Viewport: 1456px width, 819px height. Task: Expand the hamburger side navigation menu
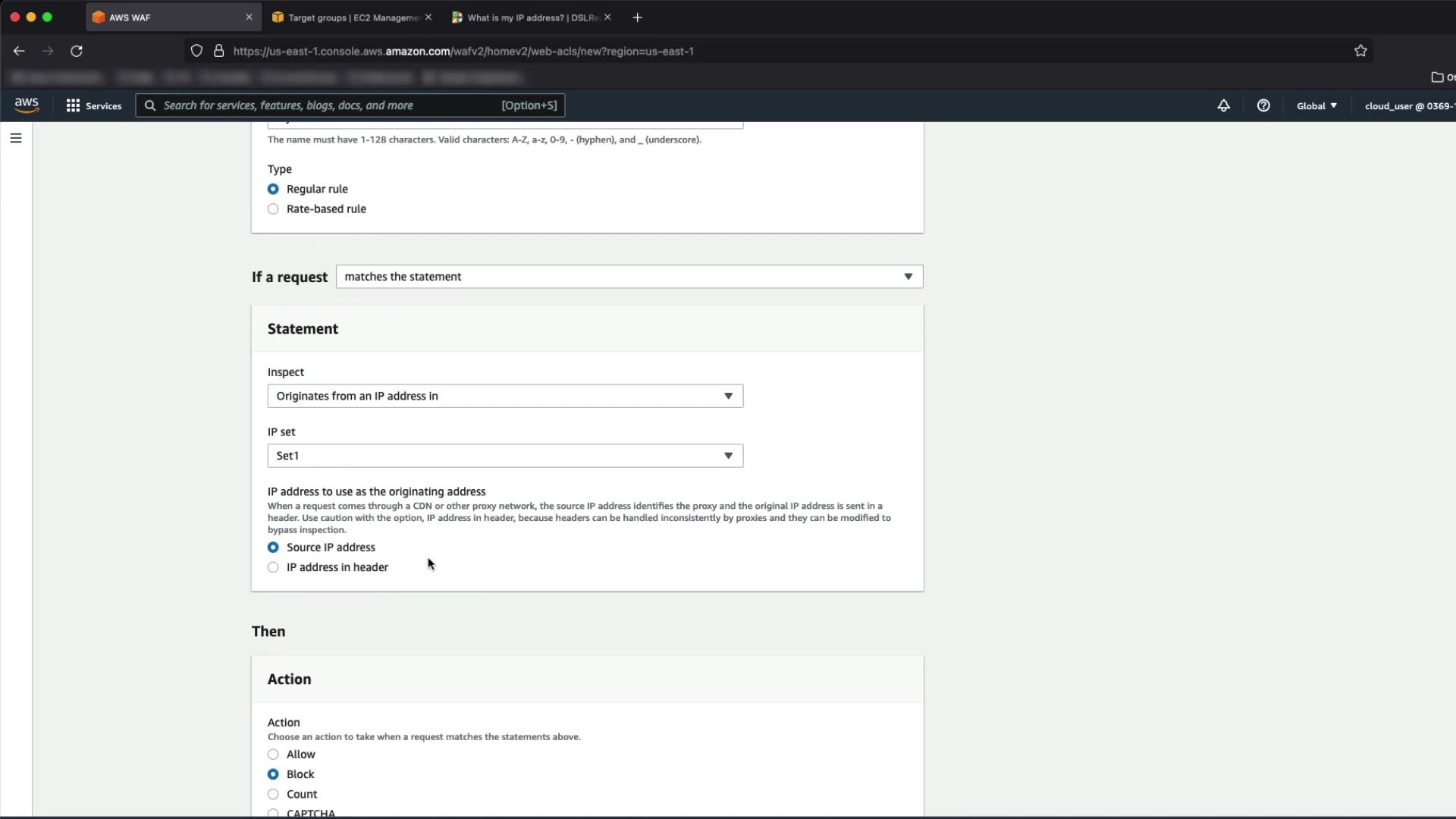[x=16, y=138]
